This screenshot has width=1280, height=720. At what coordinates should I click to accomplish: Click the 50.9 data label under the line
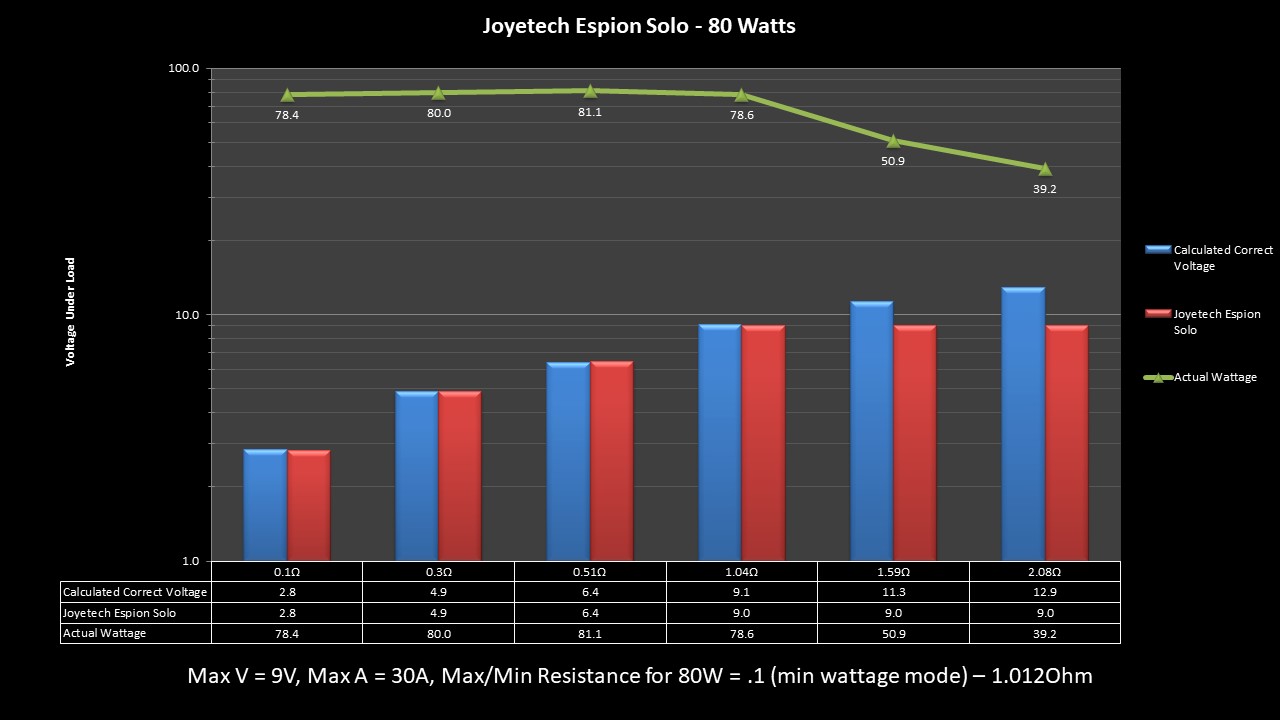coord(893,161)
